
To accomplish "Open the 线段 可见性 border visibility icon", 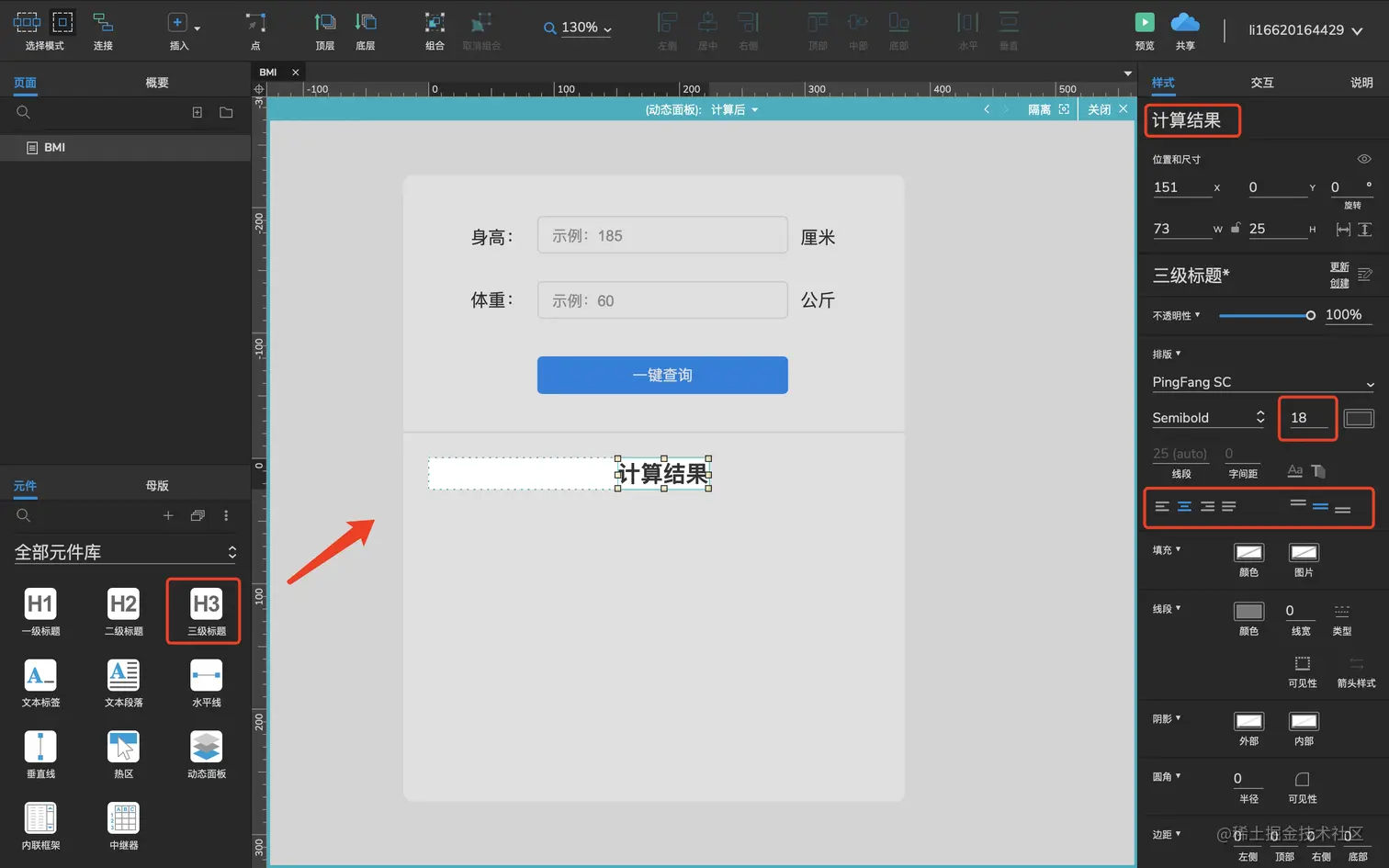I will tap(1302, 663).
